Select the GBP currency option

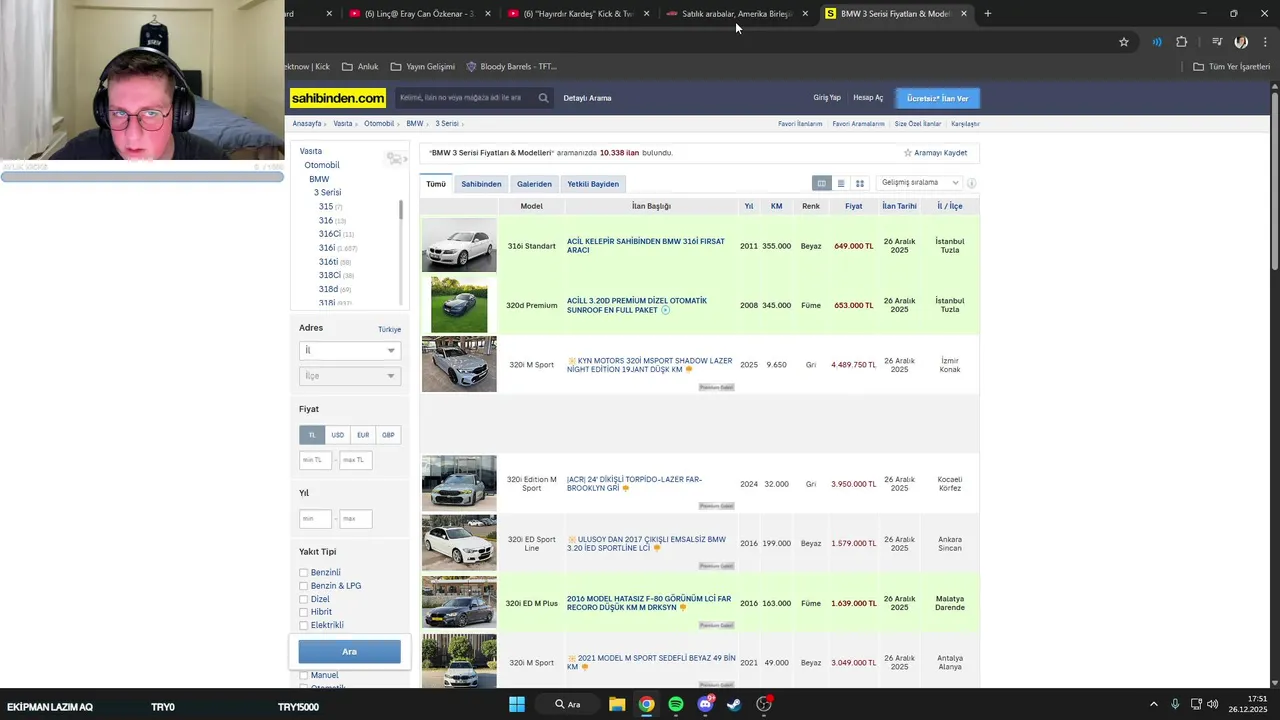(388, 435)
